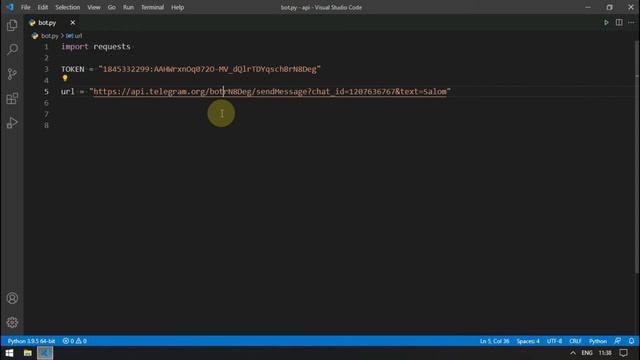Select the Python language mode
The image size is (640, 360).
(x=598, y=341)
